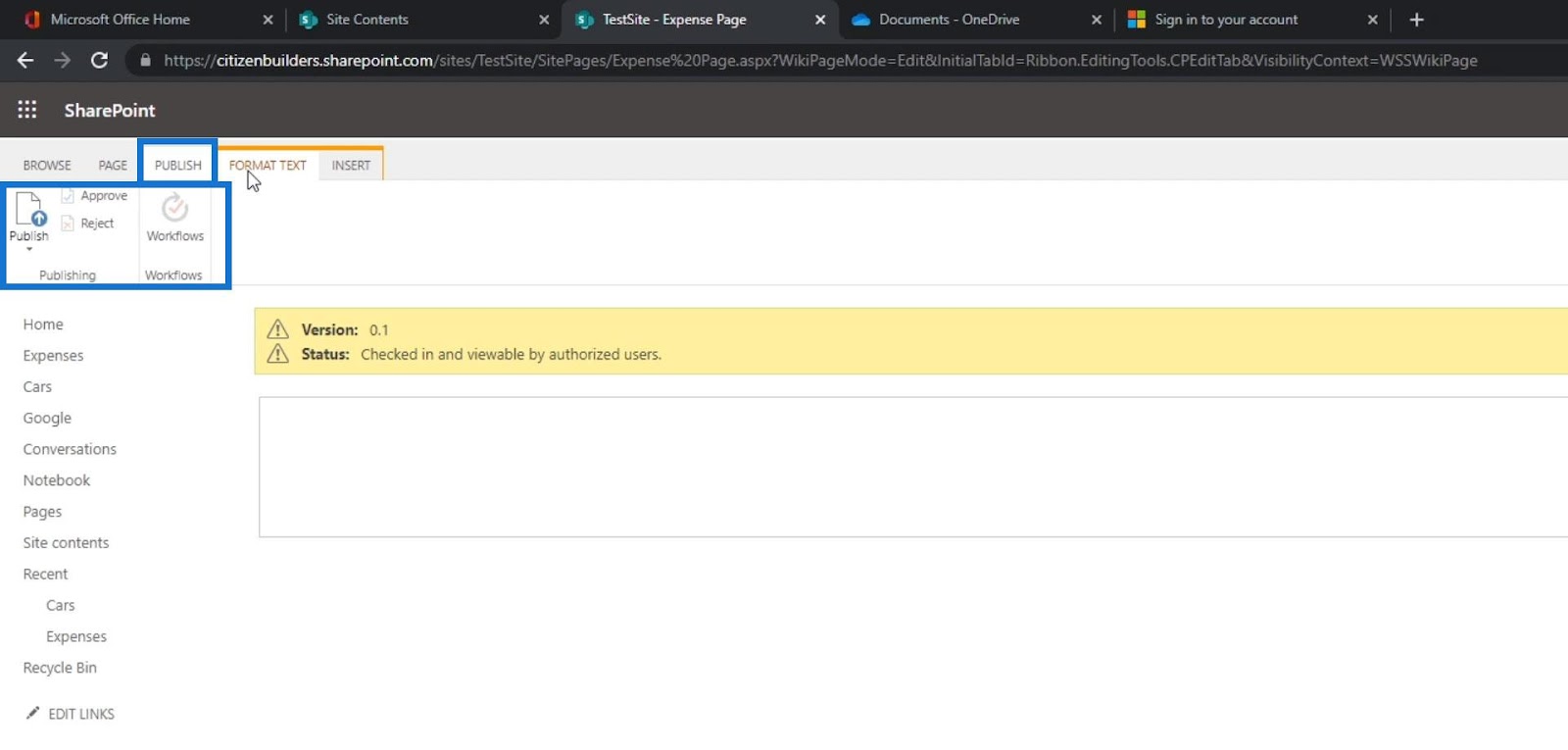Reload the page with refresh icon
The width and height of the screenshot is (1568, 750).
[99, 61]
